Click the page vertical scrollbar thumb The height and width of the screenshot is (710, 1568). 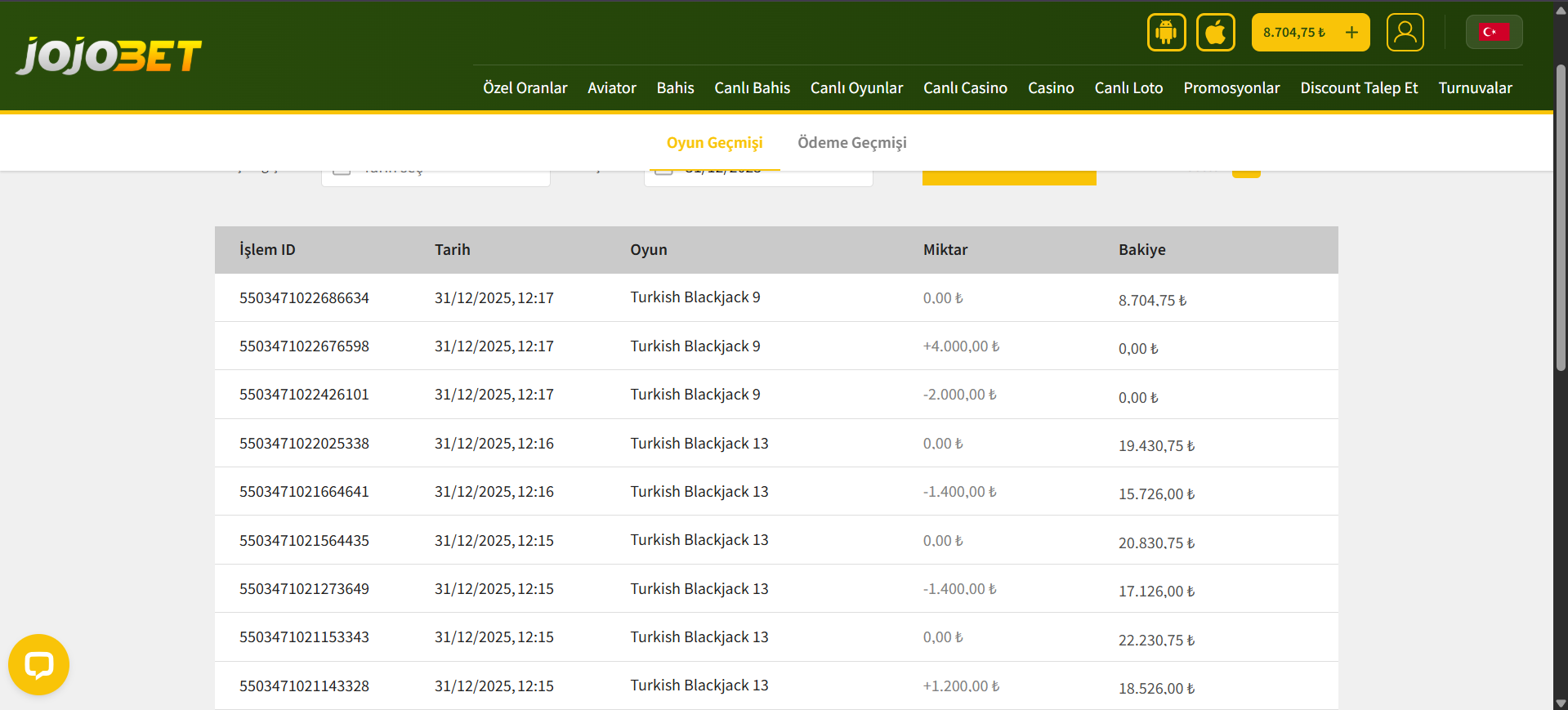pyautogui.click(x=1561, y=219)
